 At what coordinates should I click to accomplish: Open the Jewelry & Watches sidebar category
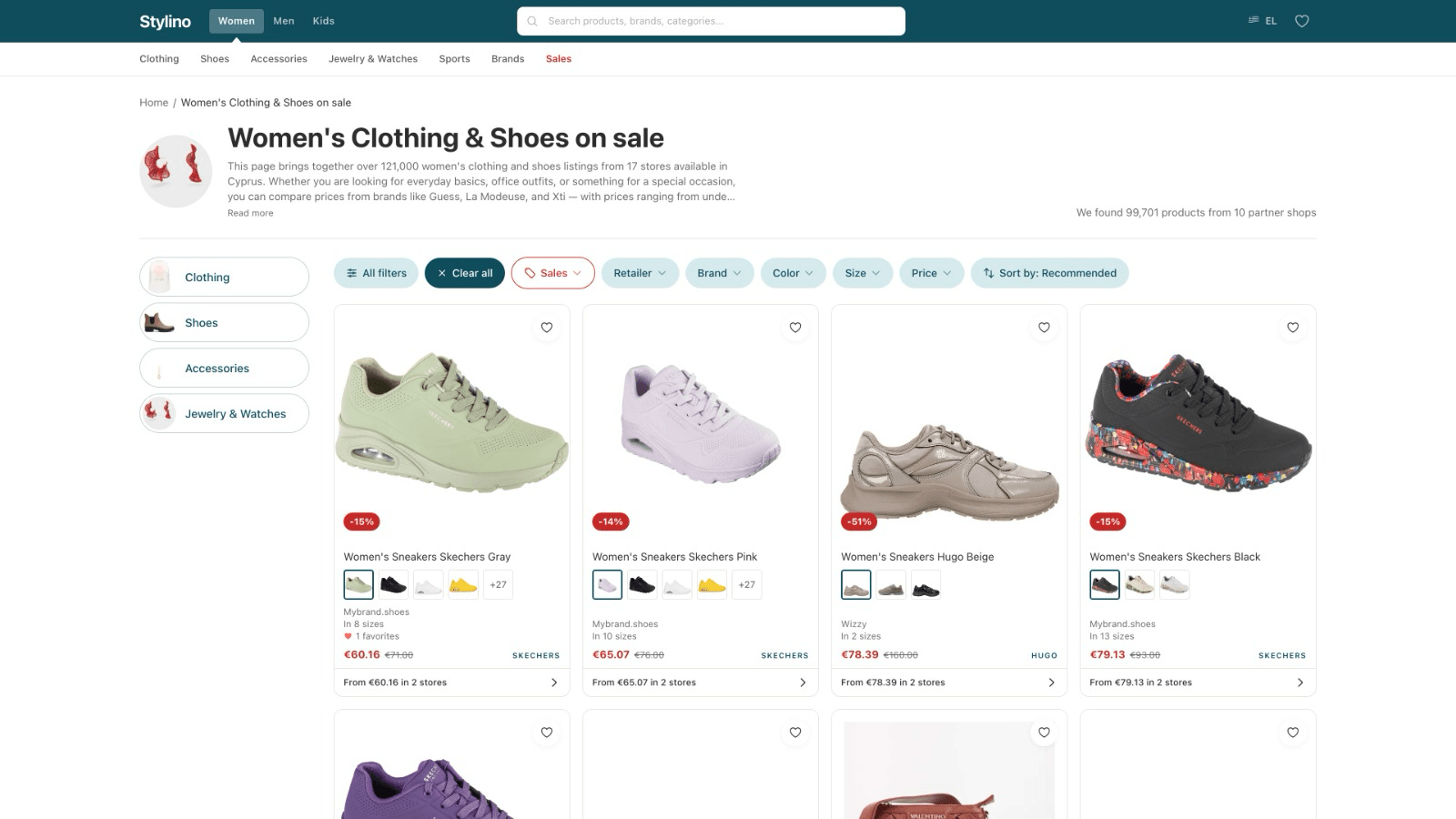click(224, 414)
